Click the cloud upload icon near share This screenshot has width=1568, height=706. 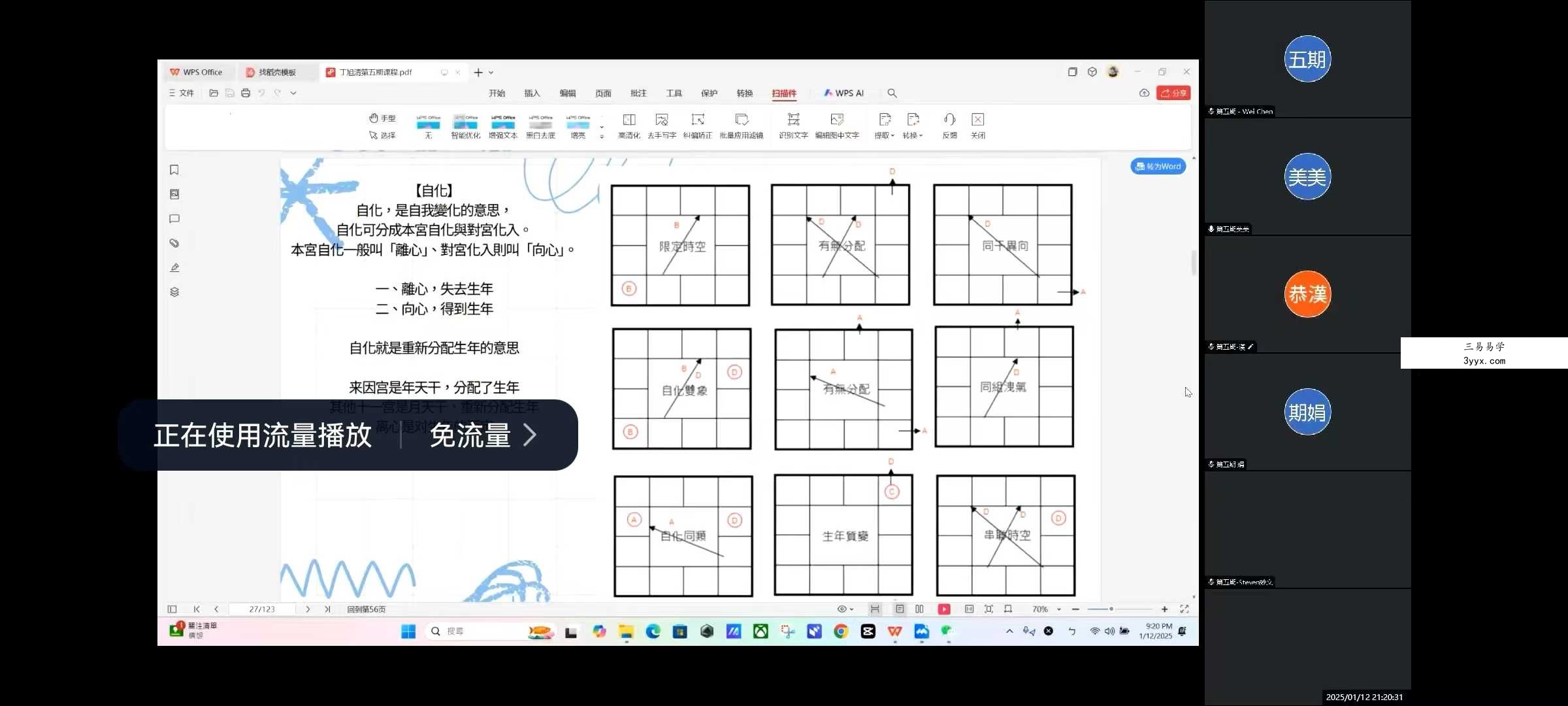click(x=1144, y=93)
